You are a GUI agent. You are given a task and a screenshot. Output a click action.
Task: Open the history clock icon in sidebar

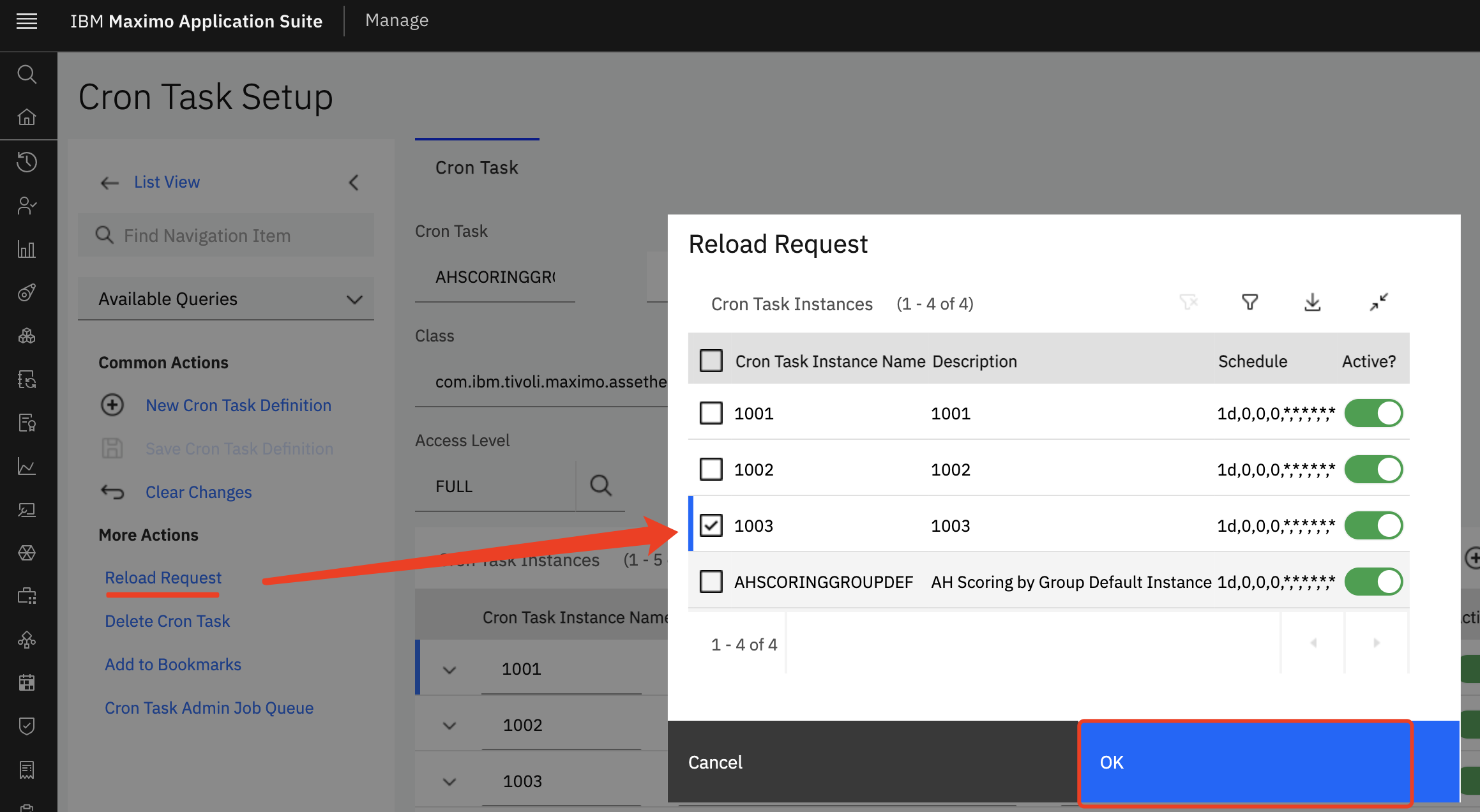(27, 162)
